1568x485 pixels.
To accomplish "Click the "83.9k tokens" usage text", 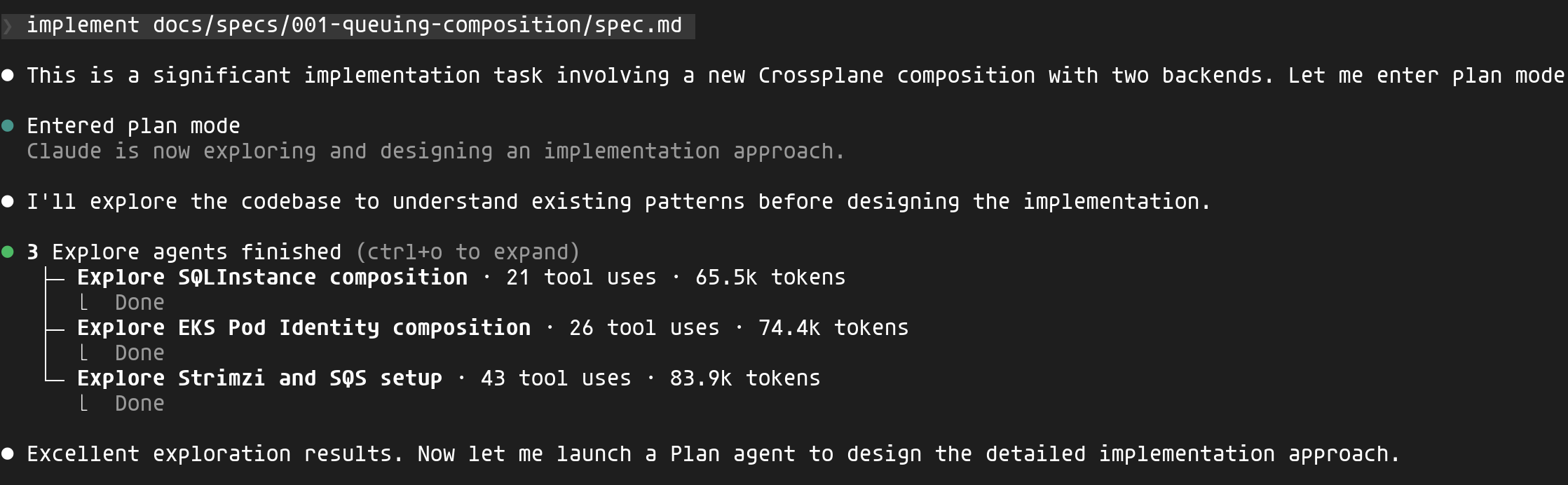I will pyautogui.click(x=744, y=378).
